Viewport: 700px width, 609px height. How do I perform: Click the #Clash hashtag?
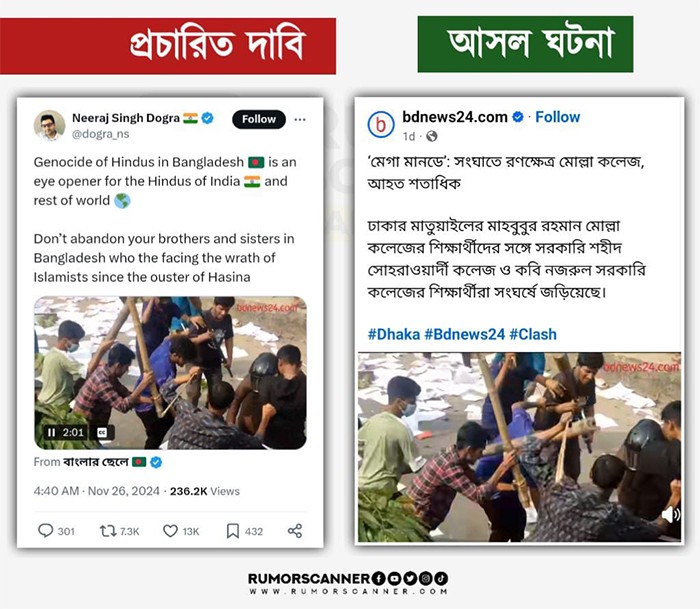(x=533, y=334)
